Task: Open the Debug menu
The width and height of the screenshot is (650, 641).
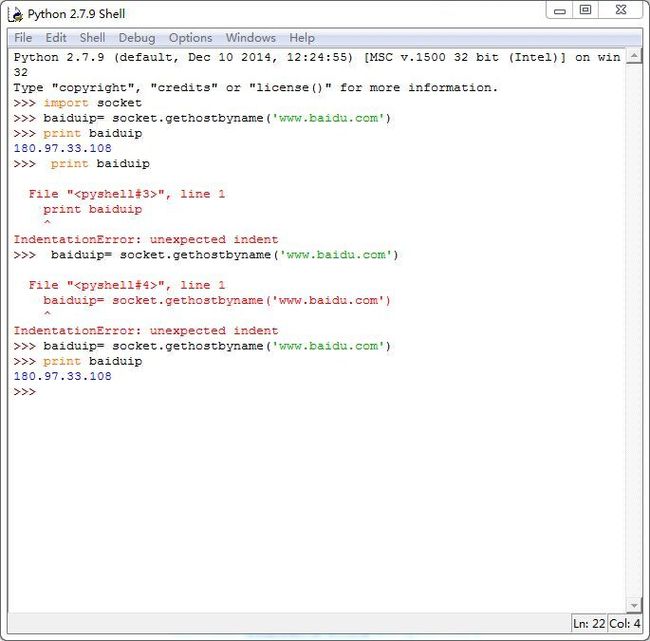Action: pyautogui.click(x=137, y=38)
